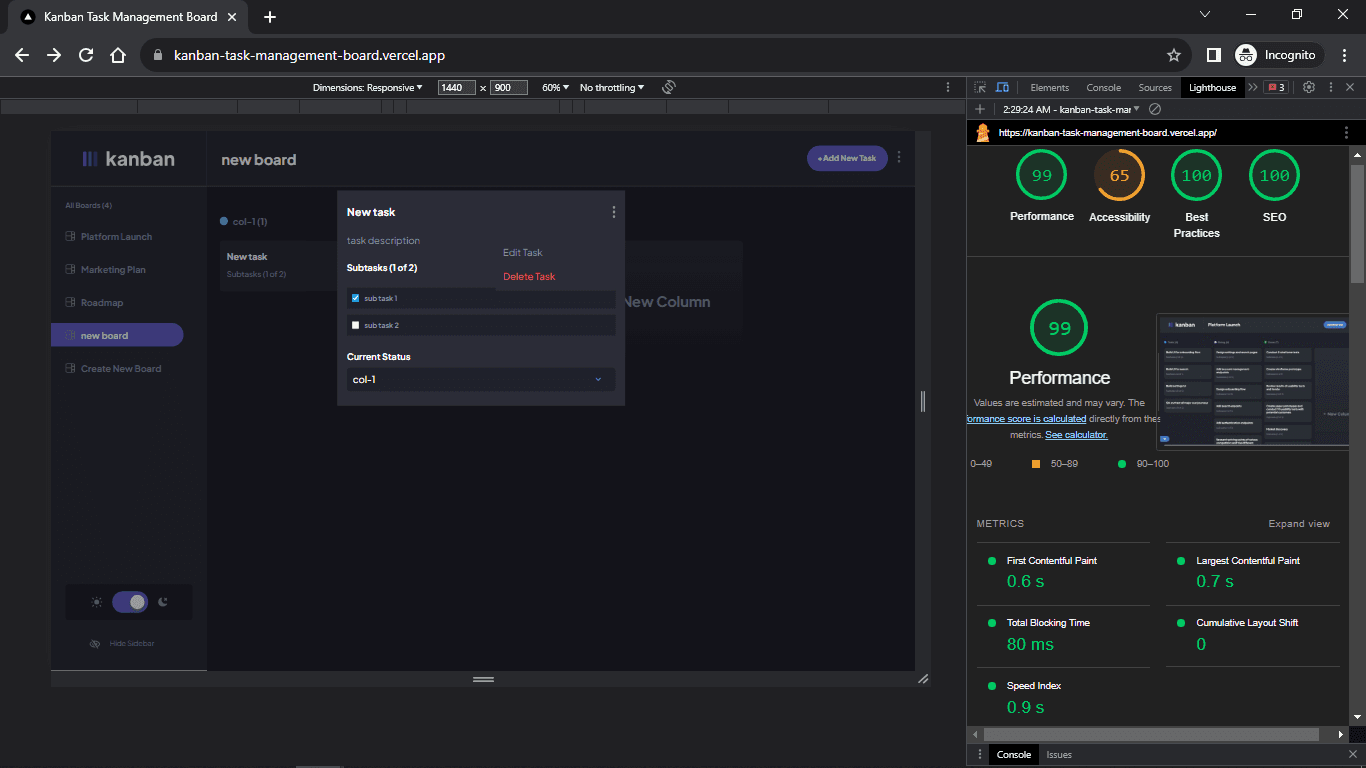Click the sun light-mode icon

coord(97,602)
